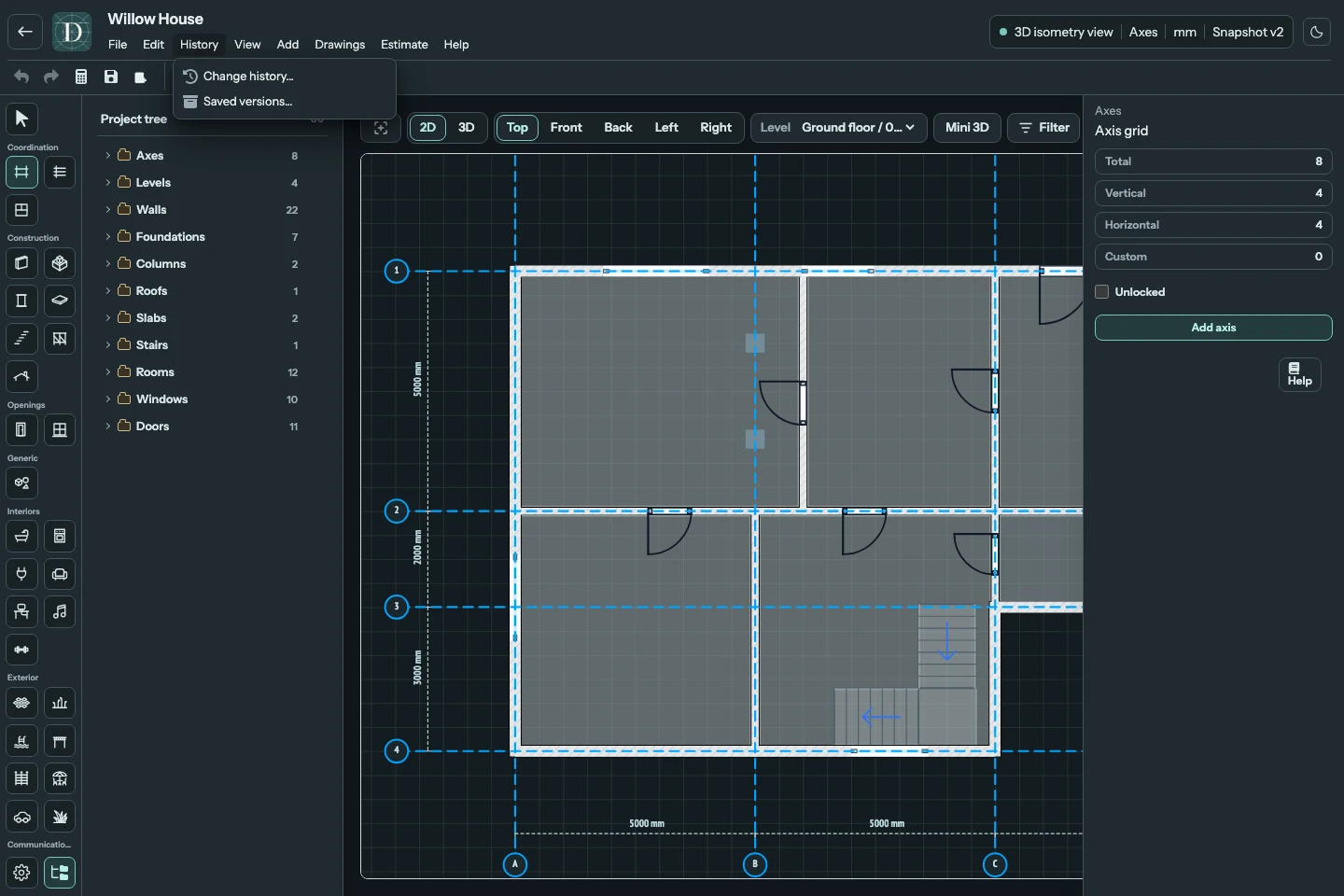Activate the axis grid tool
The height and width of the screenshot is (896, 1344).
tap(21, 172)
